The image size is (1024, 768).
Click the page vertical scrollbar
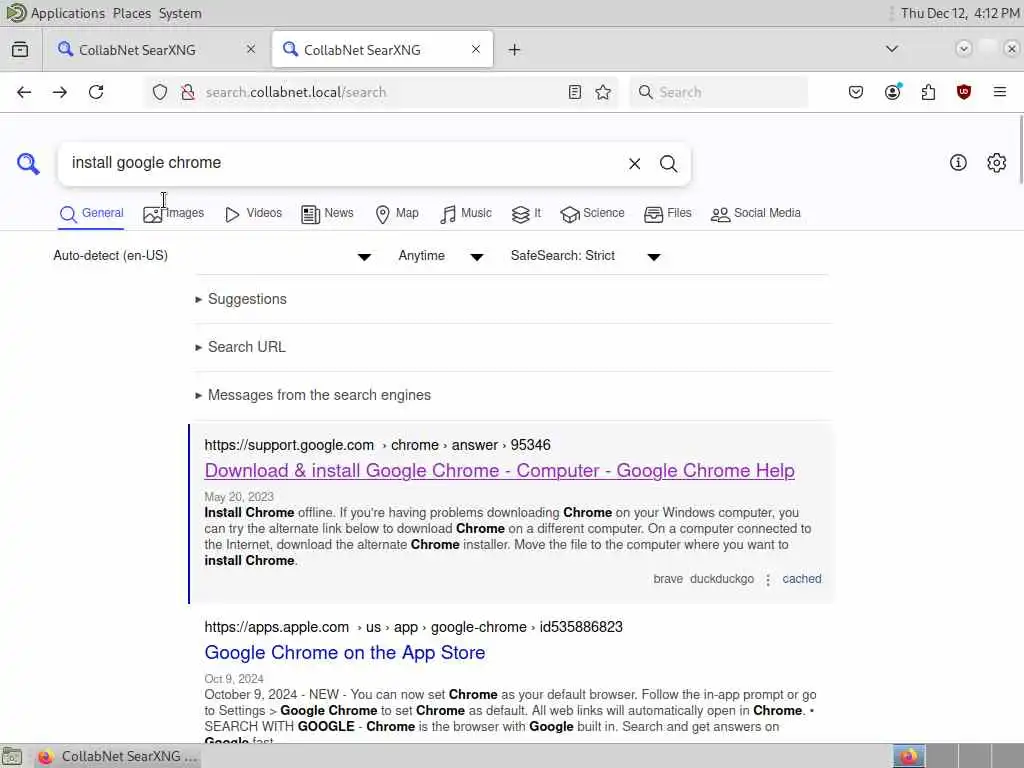(1021, 150)
